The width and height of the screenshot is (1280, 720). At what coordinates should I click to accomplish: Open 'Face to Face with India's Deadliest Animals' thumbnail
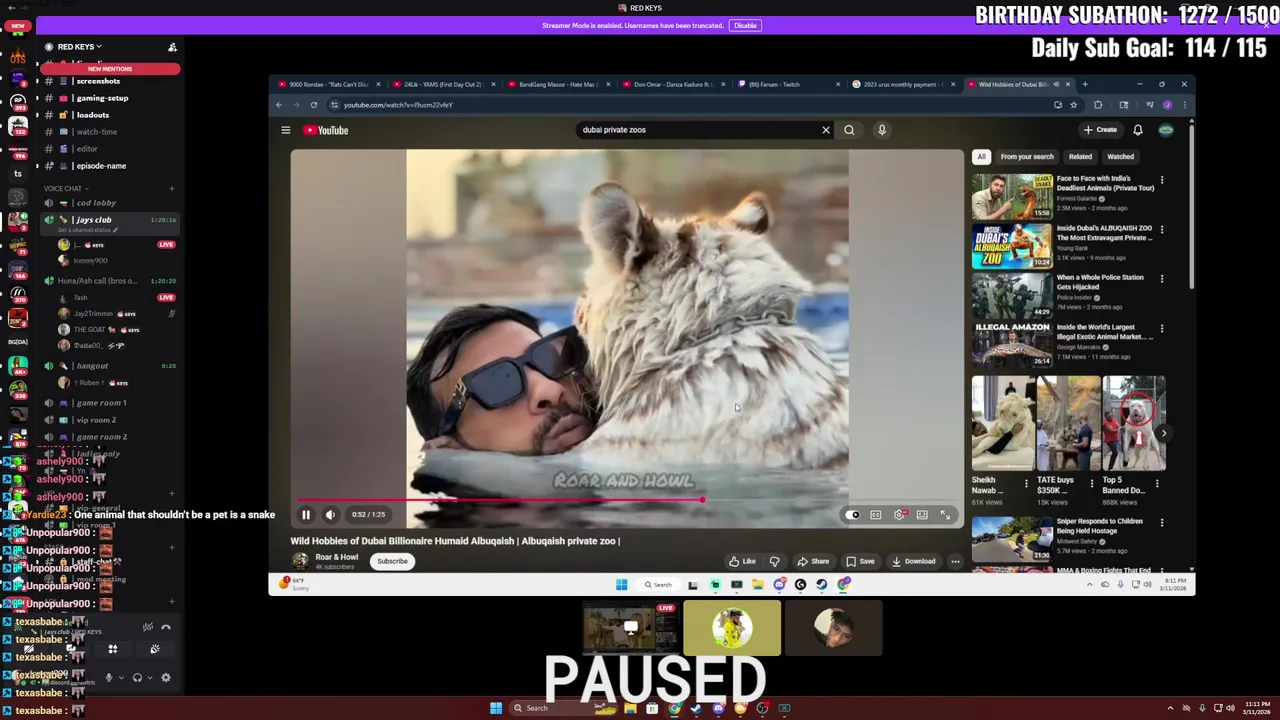click(x=1012, y=196)
